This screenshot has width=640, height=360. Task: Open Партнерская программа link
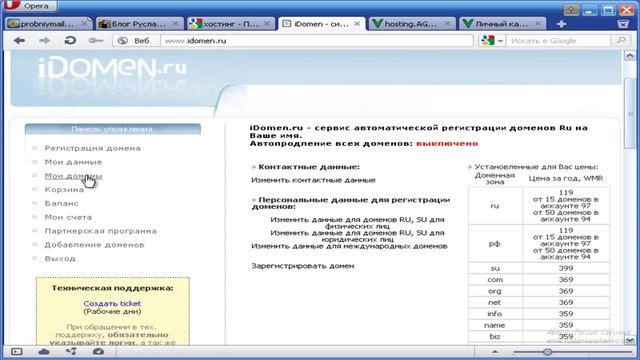[x=100, y=231]
